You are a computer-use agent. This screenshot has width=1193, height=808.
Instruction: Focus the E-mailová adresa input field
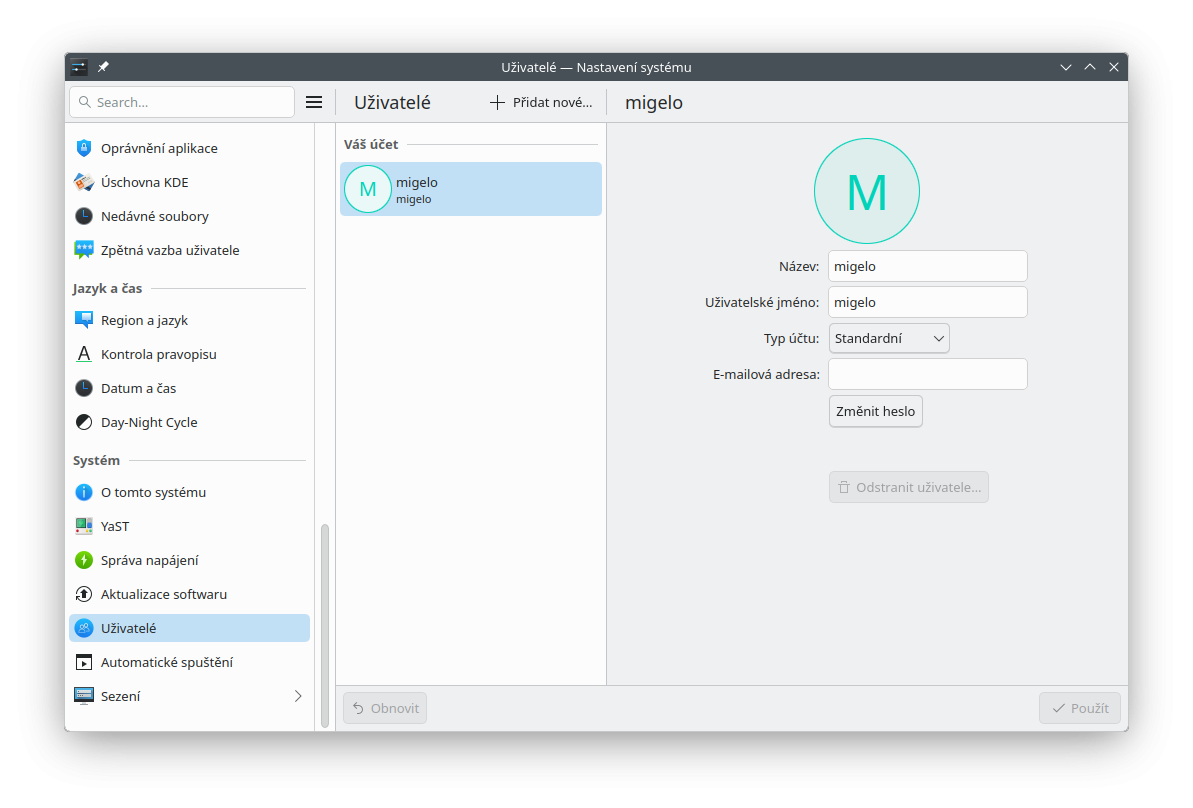click(927, 374)
